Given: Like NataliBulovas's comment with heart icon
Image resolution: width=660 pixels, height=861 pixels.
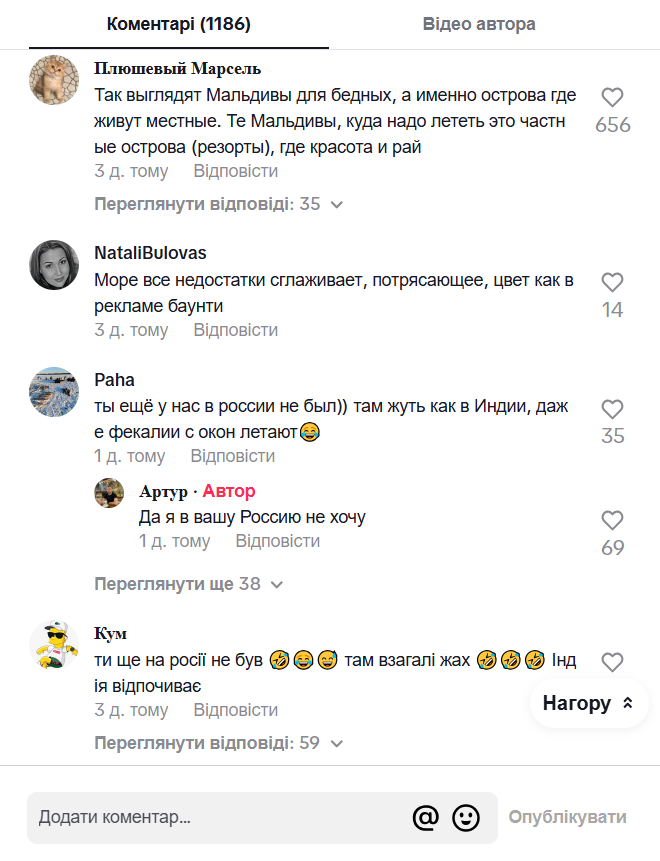Looking at the screenshot, I should click(x=612, y=283).
